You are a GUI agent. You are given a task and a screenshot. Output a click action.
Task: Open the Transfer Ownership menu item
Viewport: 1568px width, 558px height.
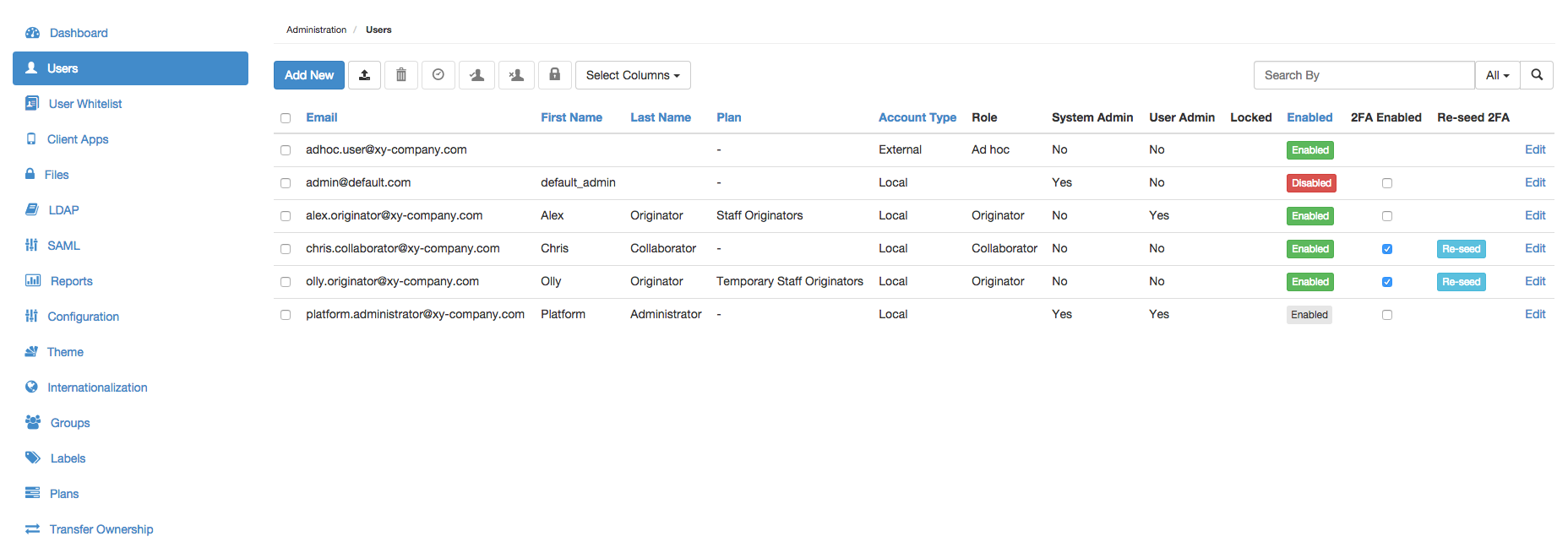click(x=101, y=529)
